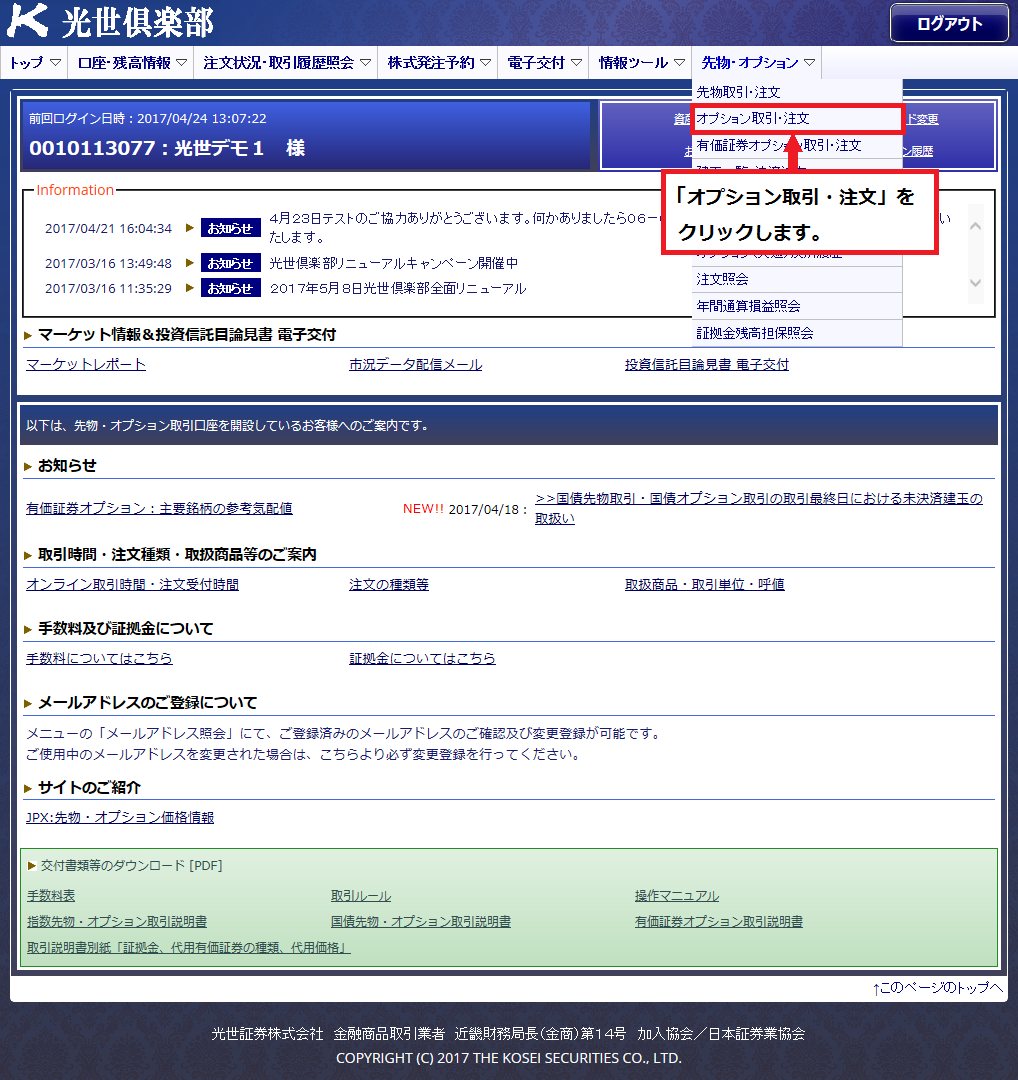
Task: Click triangle beside 交付書類等のダウンロード heading
Action: coord(32,866)
